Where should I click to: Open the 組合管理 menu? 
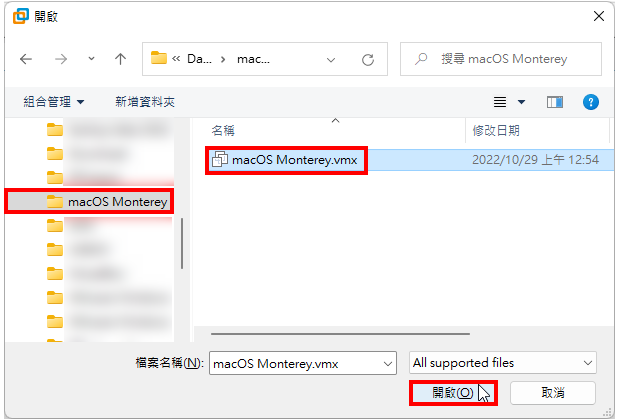coord(54,102)
